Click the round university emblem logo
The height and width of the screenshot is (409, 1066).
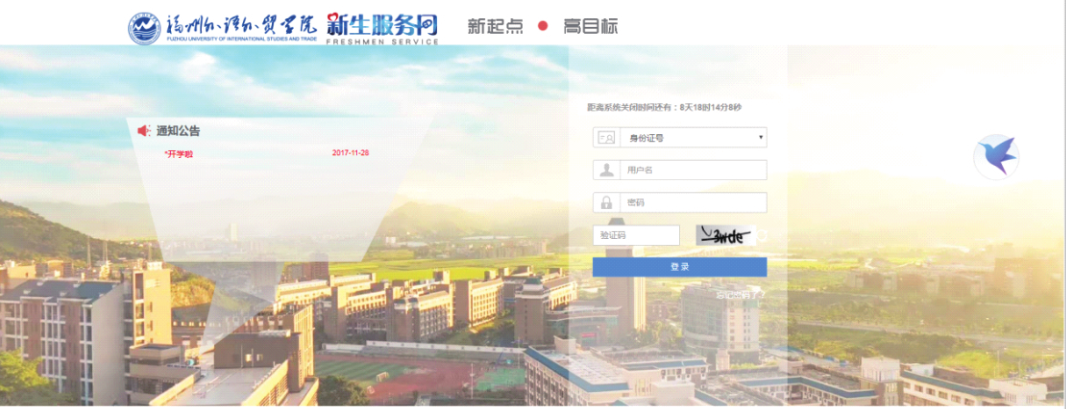[144, 27]
